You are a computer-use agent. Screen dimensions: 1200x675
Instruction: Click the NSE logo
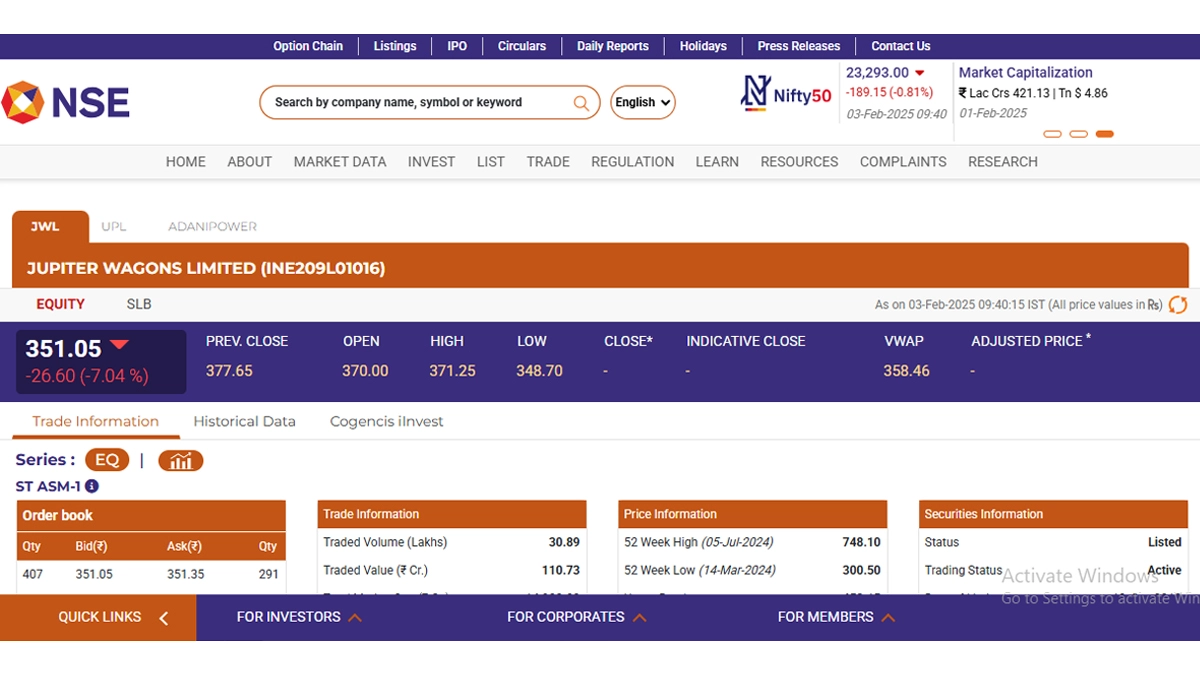point(66,102)
